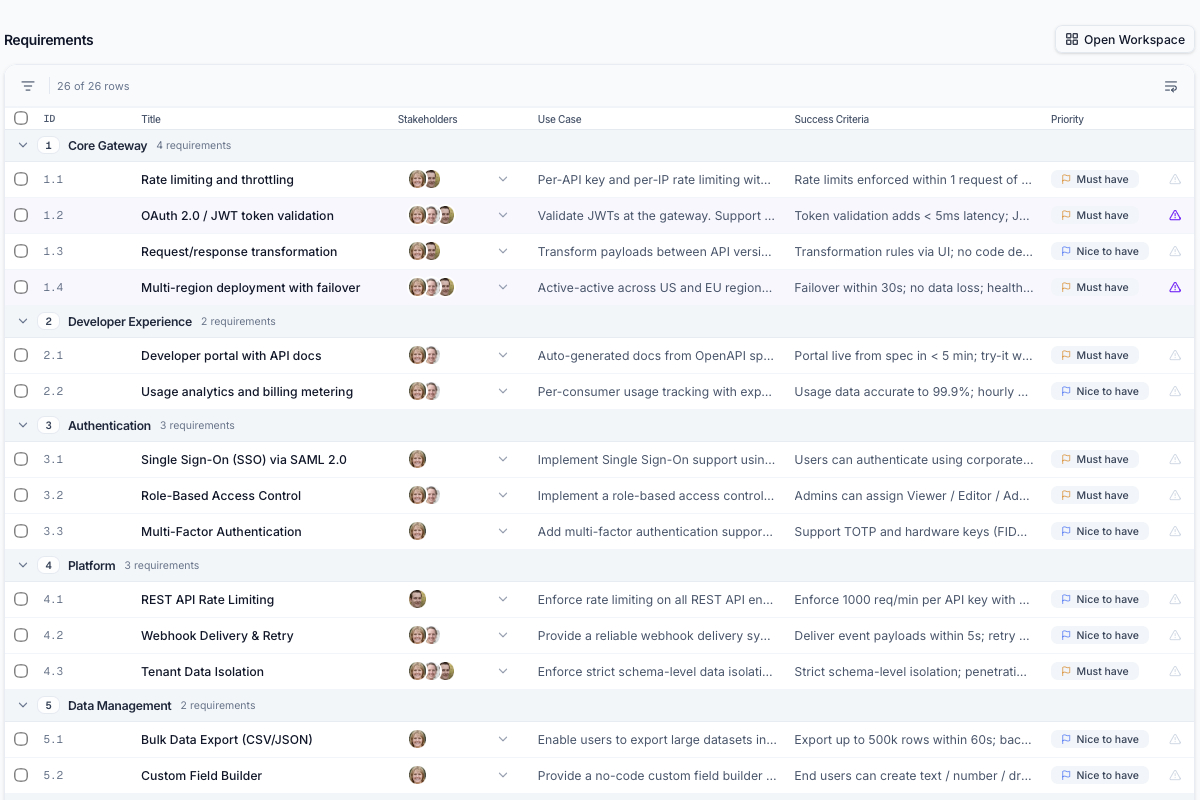The image size is (1200, 800).
Task: Collapse the Data Management group
Action: tap(23, 706)
